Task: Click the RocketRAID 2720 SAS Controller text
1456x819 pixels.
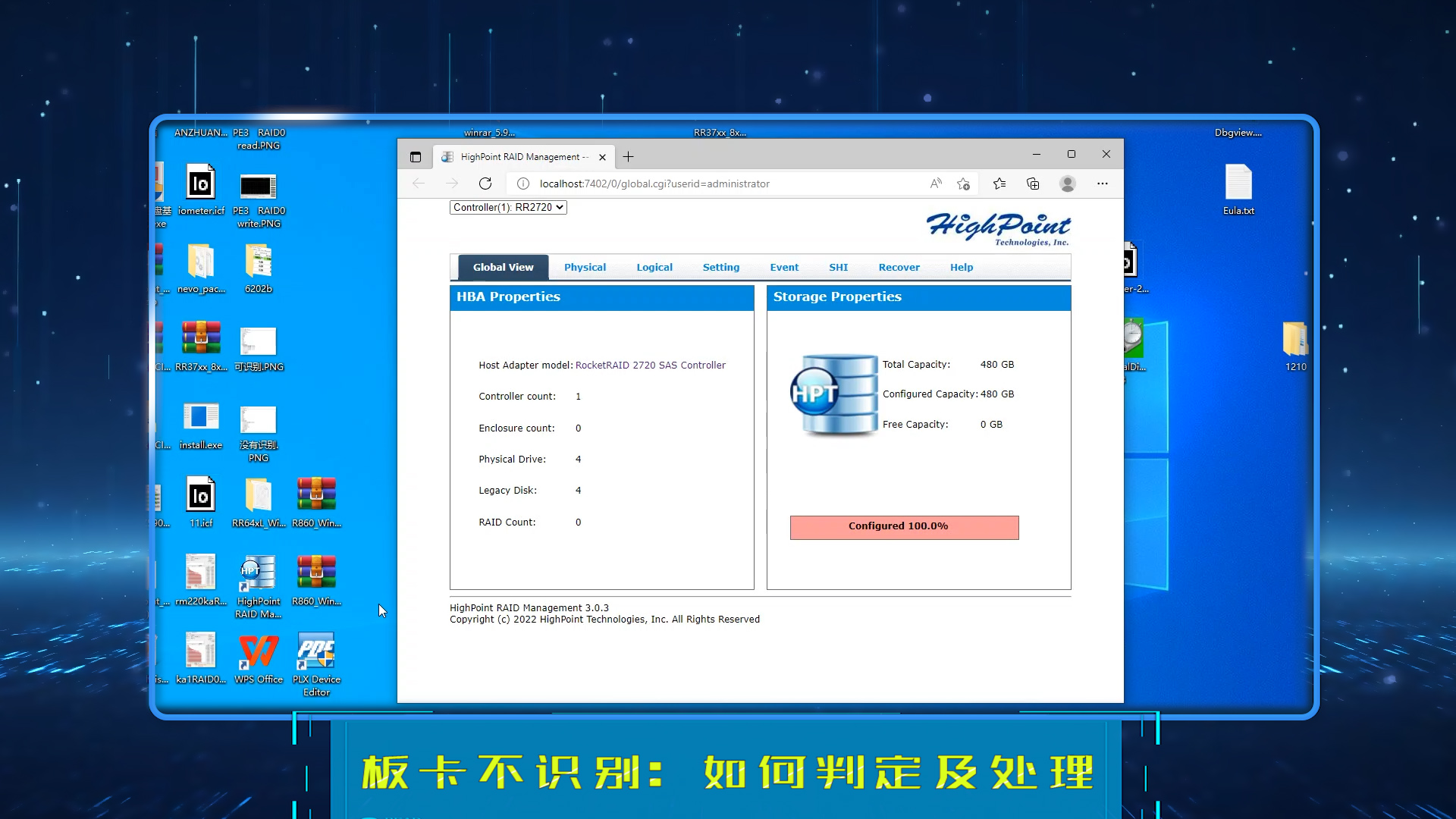Action: (x=650, y=365)
